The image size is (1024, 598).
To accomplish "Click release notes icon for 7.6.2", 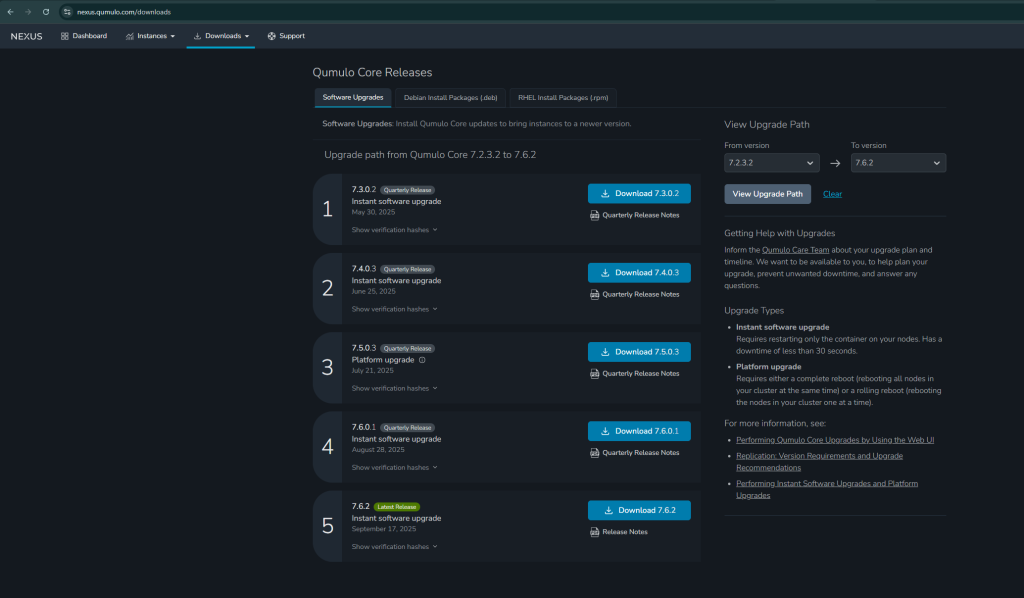I will (x=594, y=532).
